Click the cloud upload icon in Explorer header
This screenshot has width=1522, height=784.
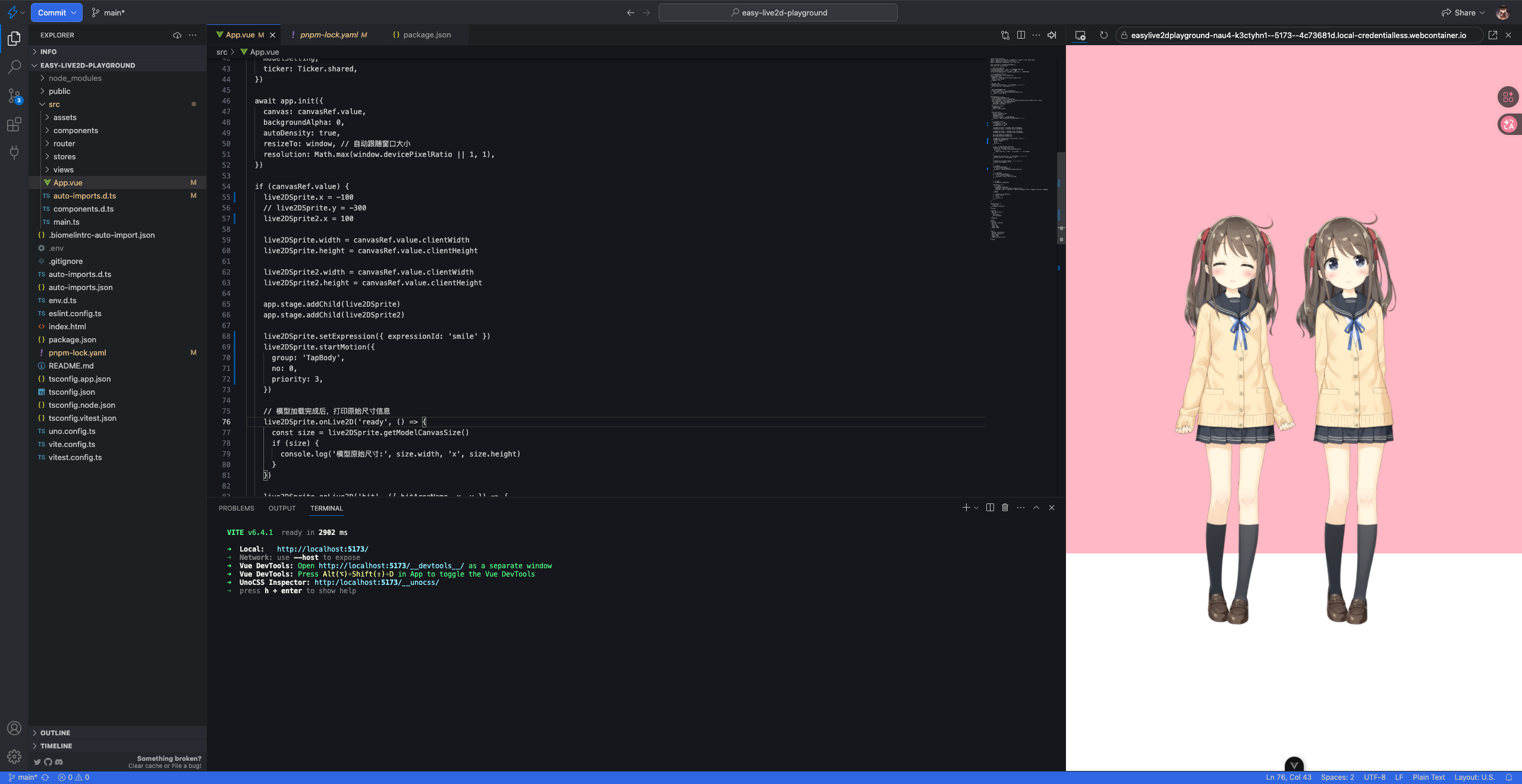click(x=177, y=35)
